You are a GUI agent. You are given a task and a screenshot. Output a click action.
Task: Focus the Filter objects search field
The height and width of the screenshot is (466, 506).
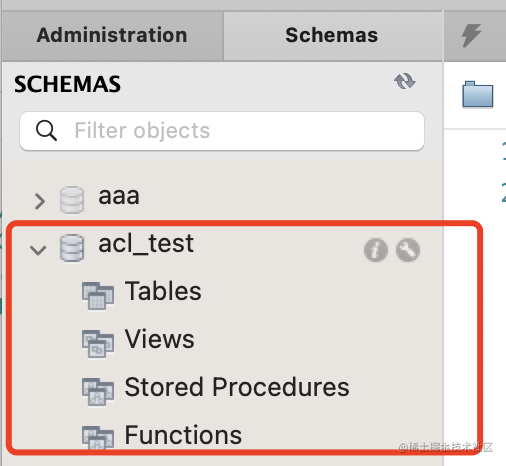click(222, 130)
